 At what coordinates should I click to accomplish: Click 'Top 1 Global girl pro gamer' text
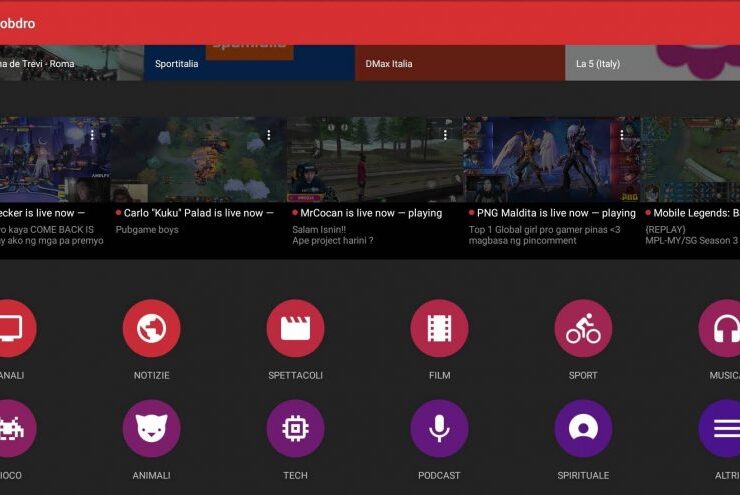tap(532, 230)
